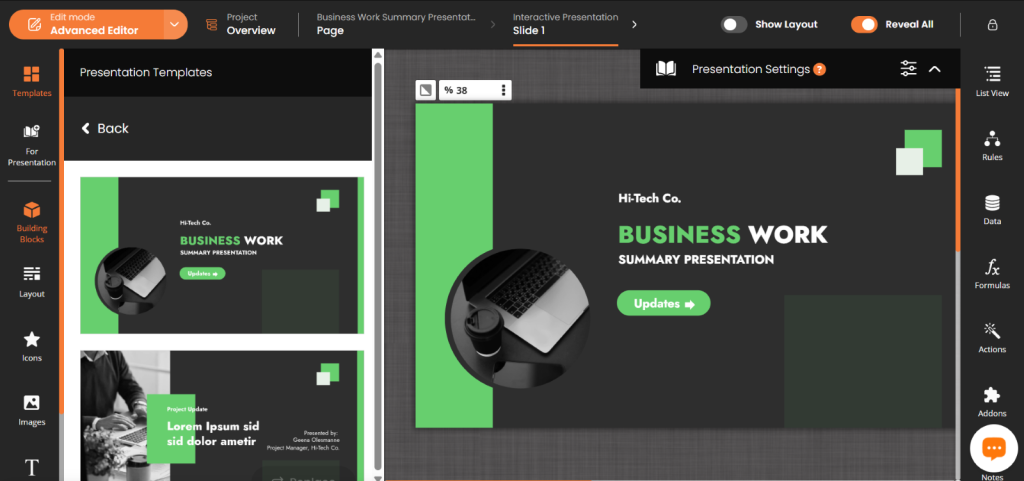This screenshot has width=1024, height=481.
Task: Open the Actions panel
Action: point(992,337)
